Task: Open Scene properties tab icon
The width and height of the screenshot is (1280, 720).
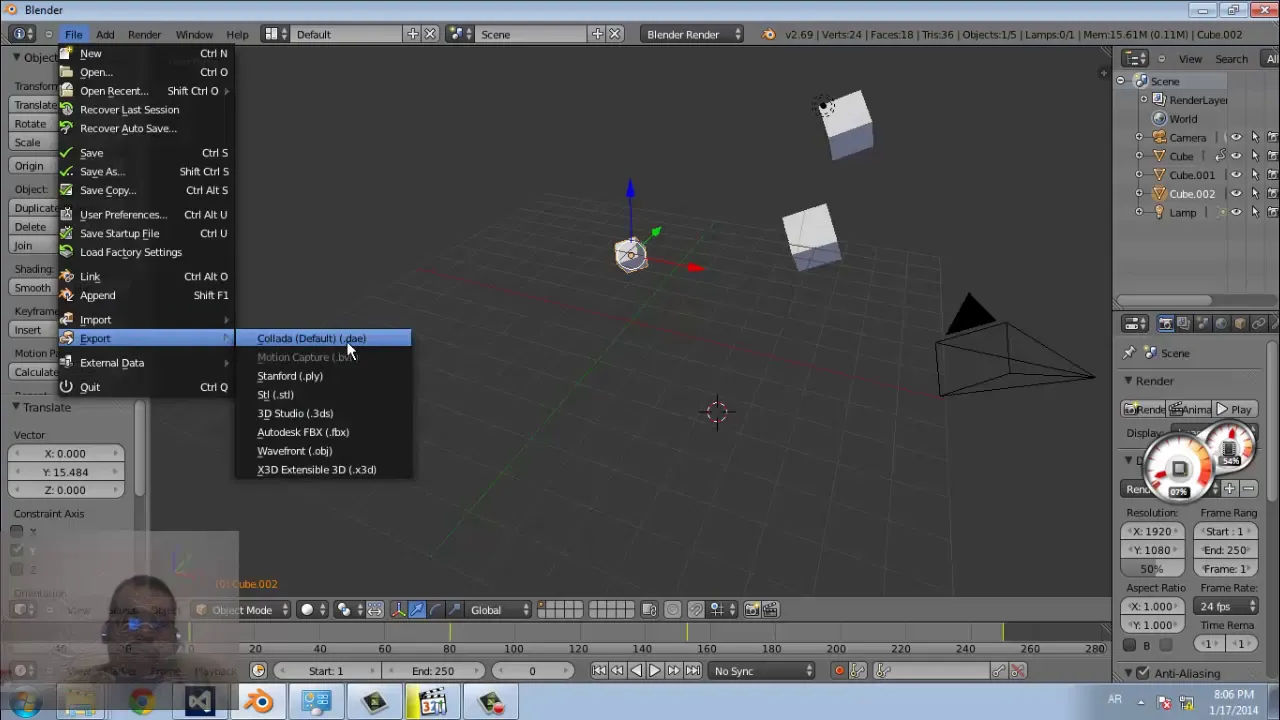Action: (x=1203, y=324)
